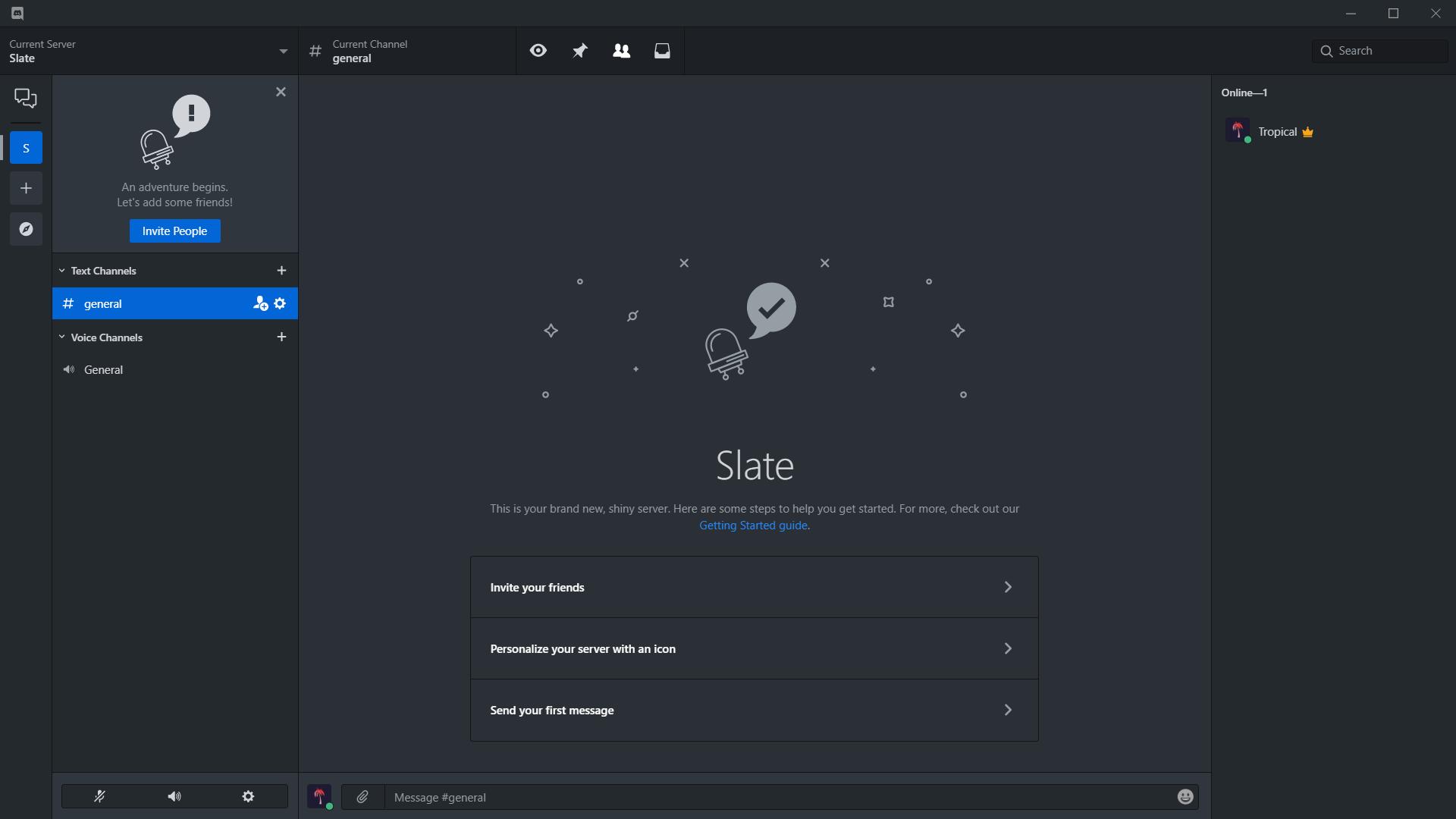1456x819 pixels.
Task: Click Invite People button
Action: click(x=174, y=231)
